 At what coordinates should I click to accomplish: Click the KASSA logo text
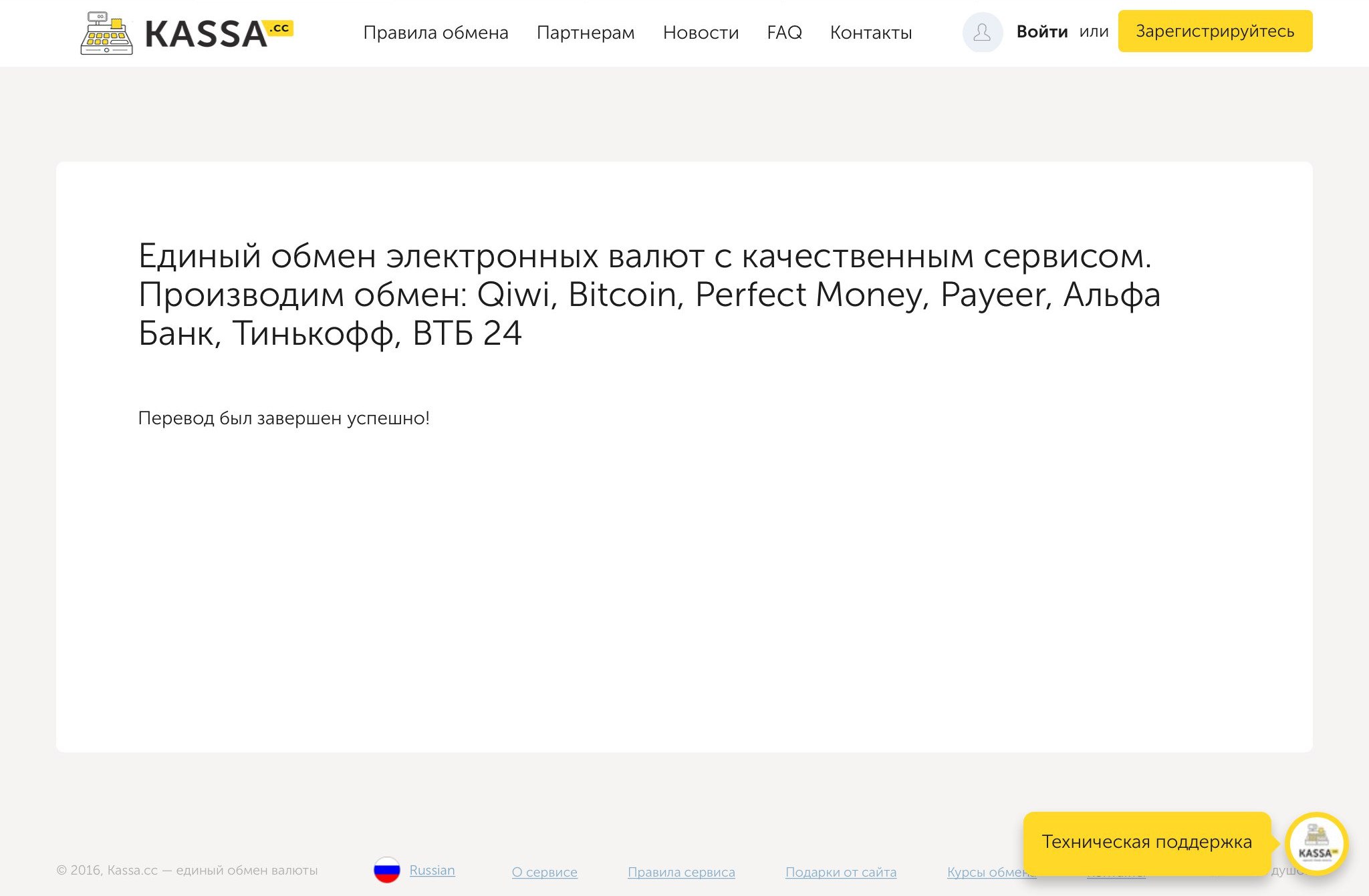coord(219,33)
